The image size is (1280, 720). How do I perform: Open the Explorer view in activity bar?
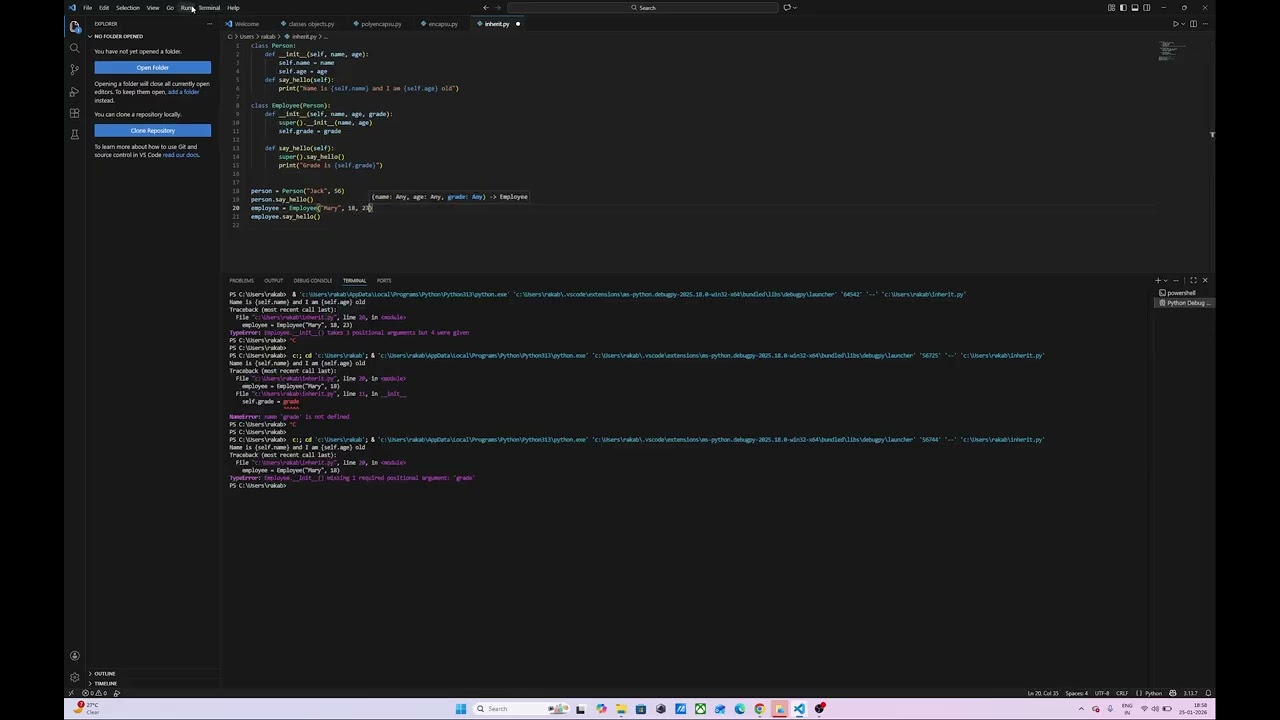pos(74,26)
